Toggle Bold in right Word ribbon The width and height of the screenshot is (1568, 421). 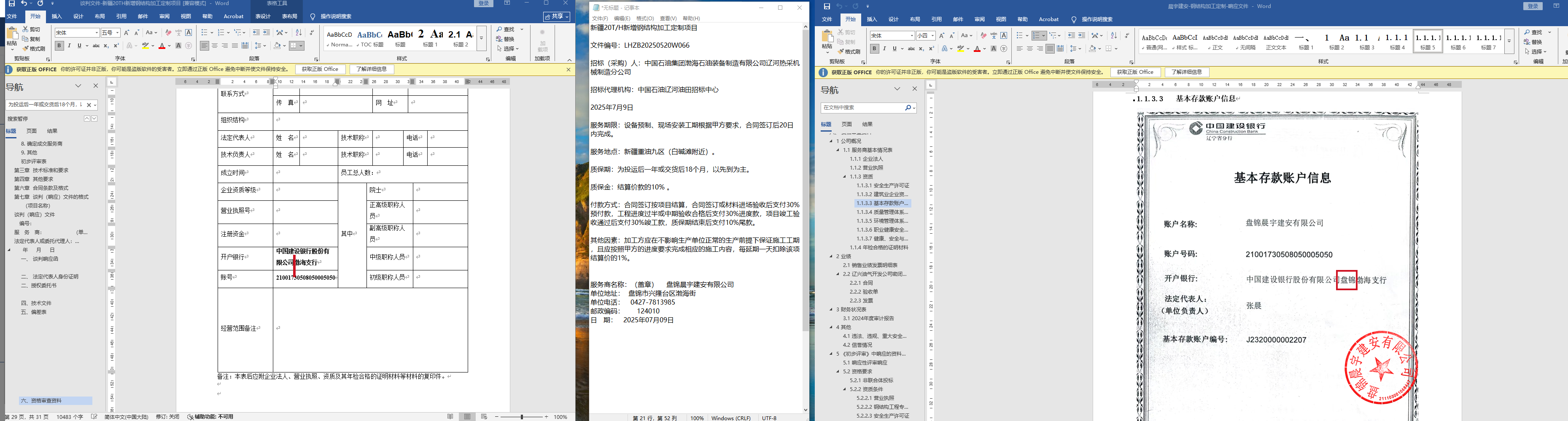pos(874,49)
